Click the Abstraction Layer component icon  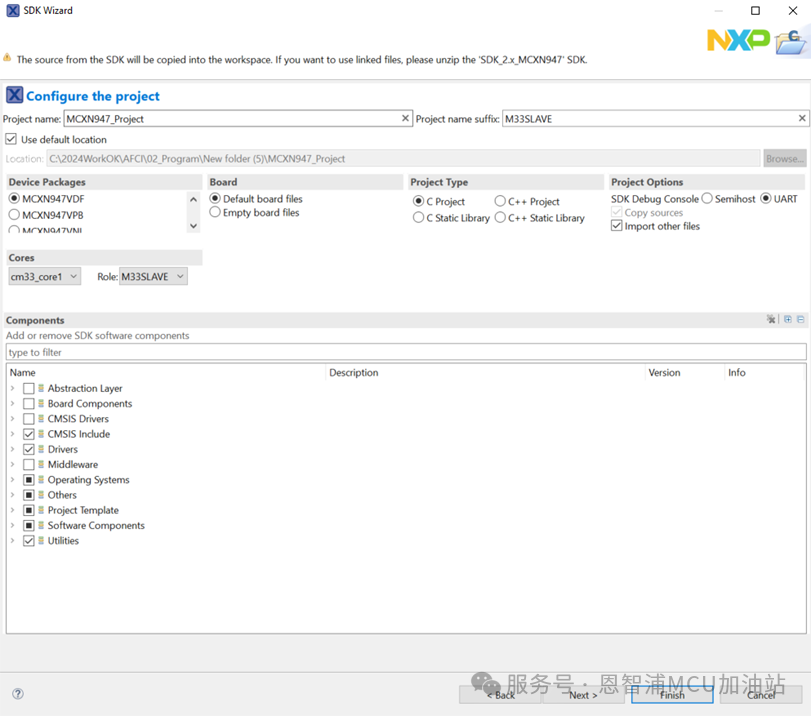(41, 388)
